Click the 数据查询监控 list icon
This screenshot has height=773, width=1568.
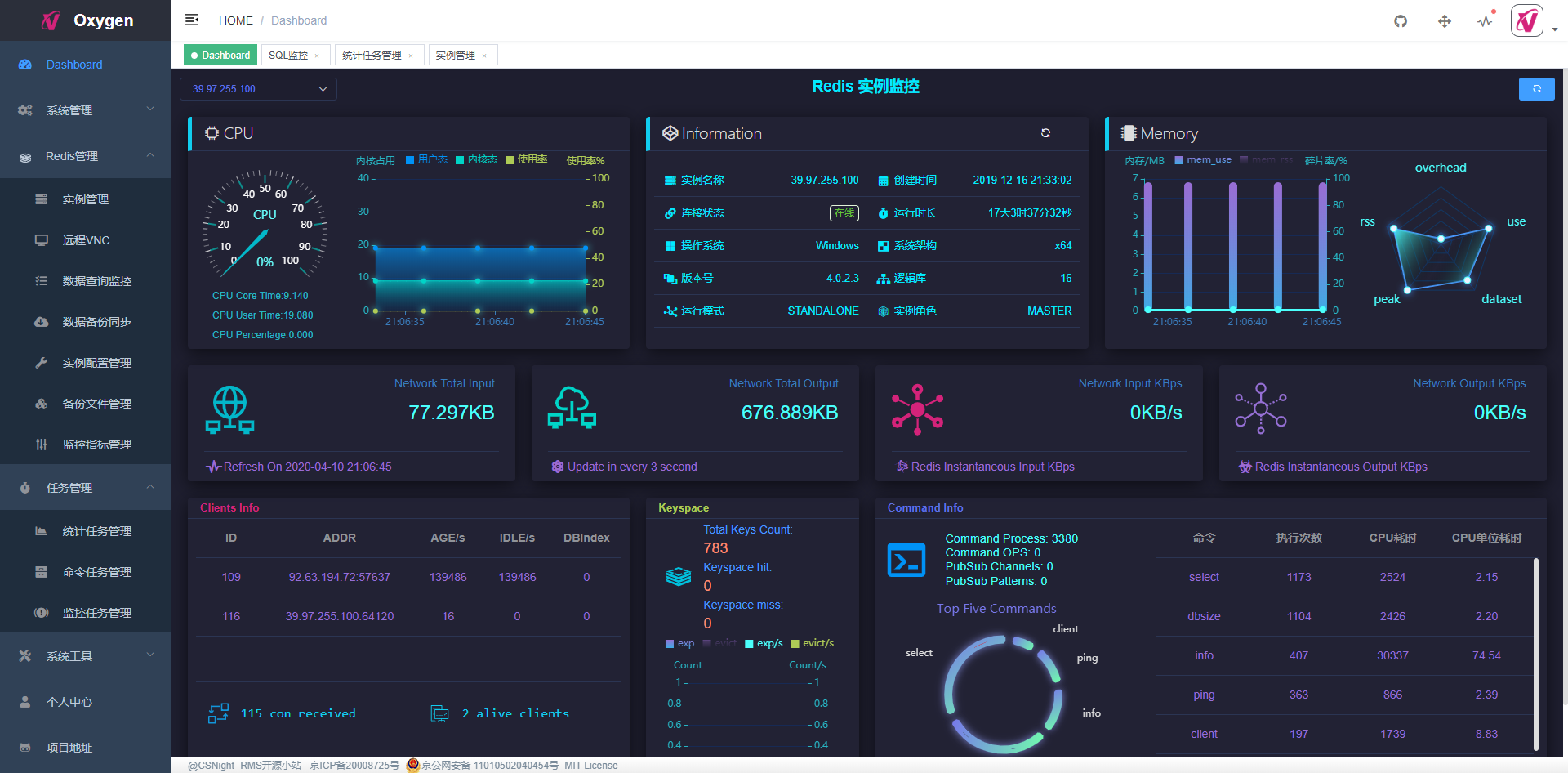click(42, 281)
